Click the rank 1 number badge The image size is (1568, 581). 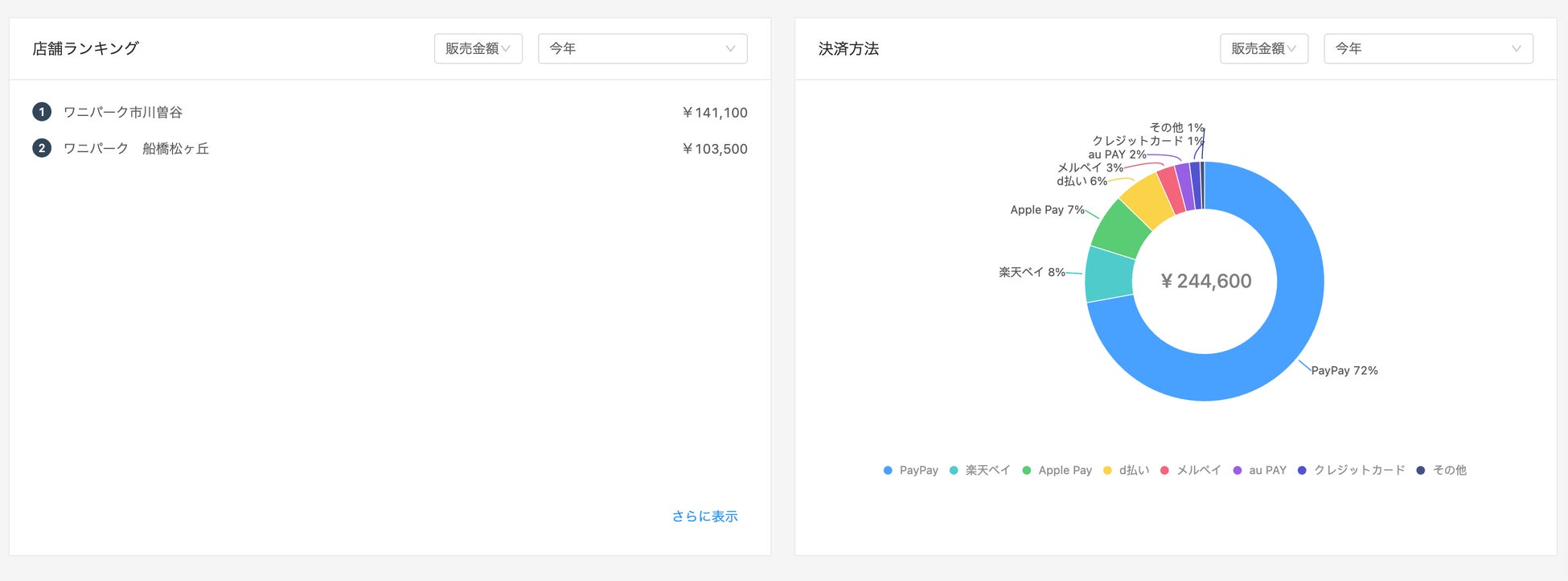[x=42, y=112]
